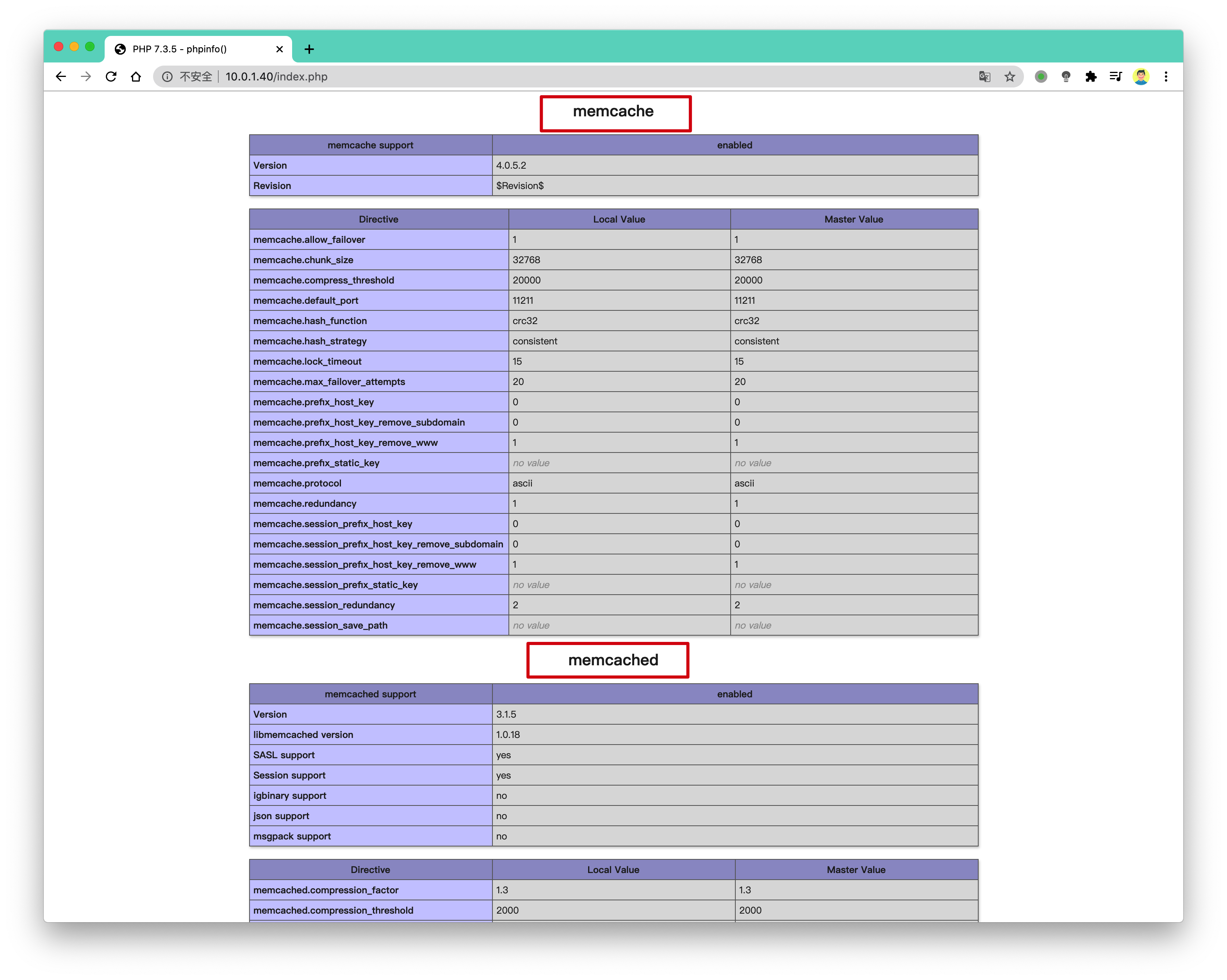Open the home page icon

pos(136,76)
